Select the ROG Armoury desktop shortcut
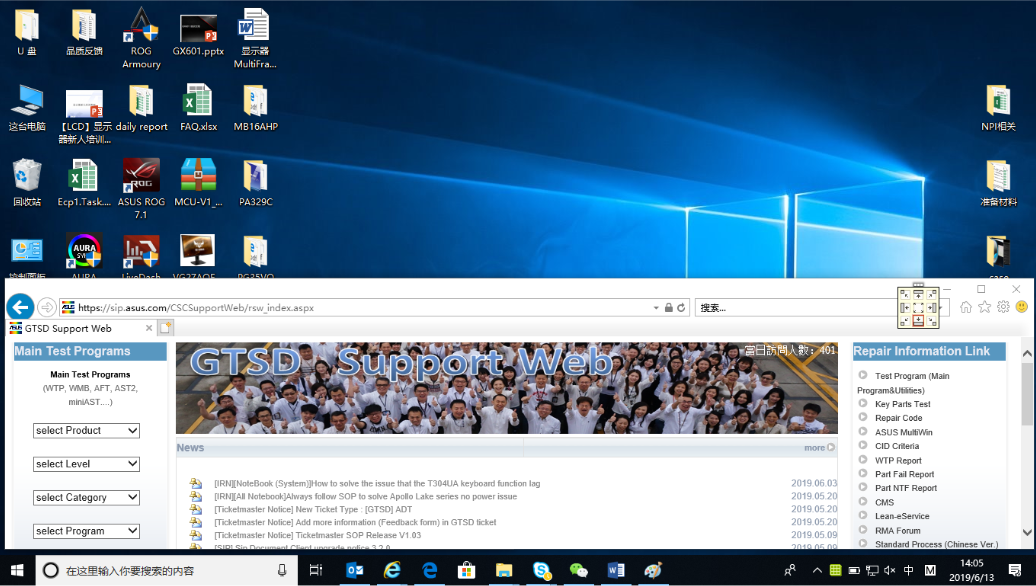 click(141, 38)
